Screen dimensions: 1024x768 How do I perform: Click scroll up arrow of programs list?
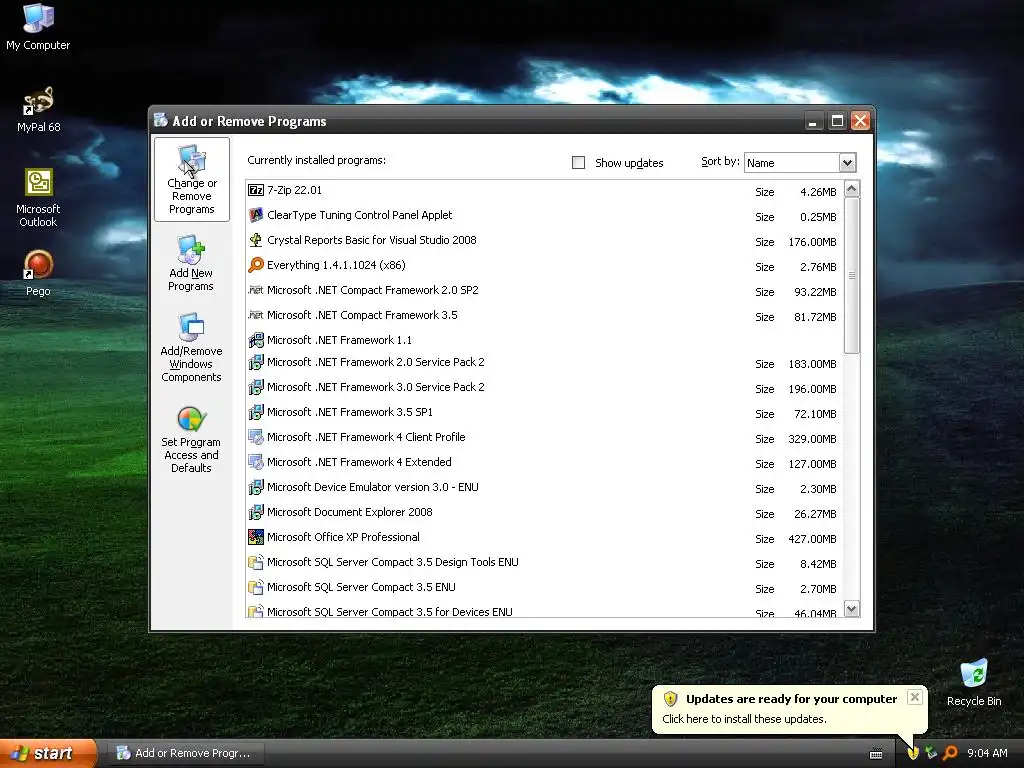coord(852,189)
